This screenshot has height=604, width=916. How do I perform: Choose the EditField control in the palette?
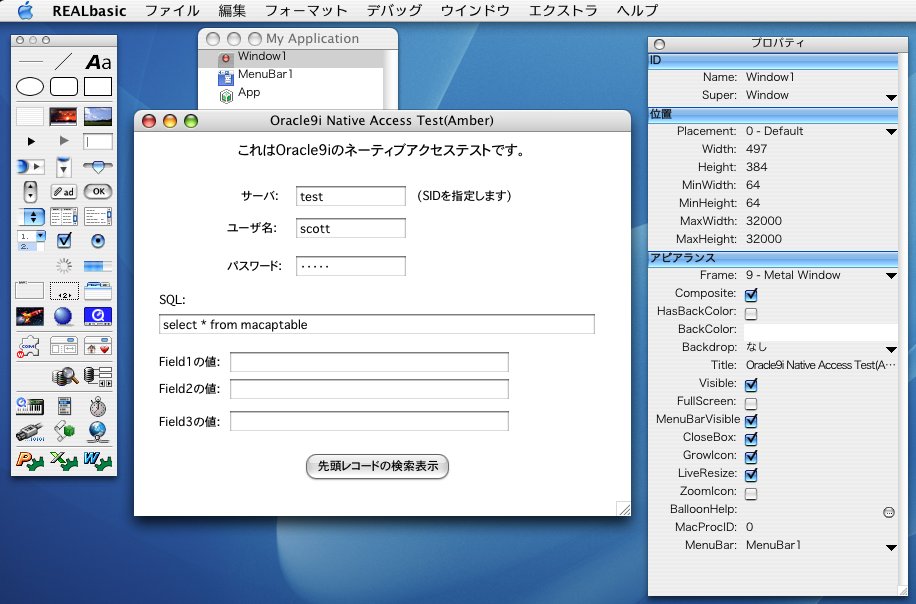98,141
